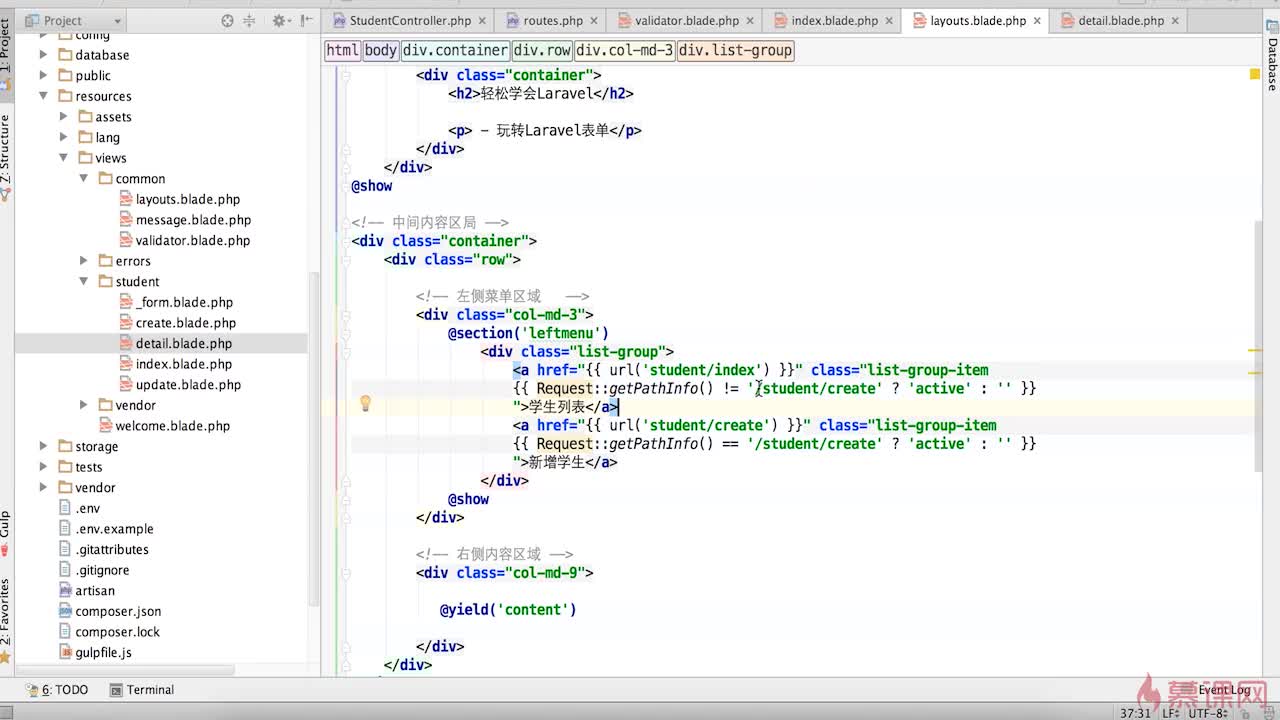Hide the Project tool window
This screenshot has width=1280, height=720.
tap(305, 20)
